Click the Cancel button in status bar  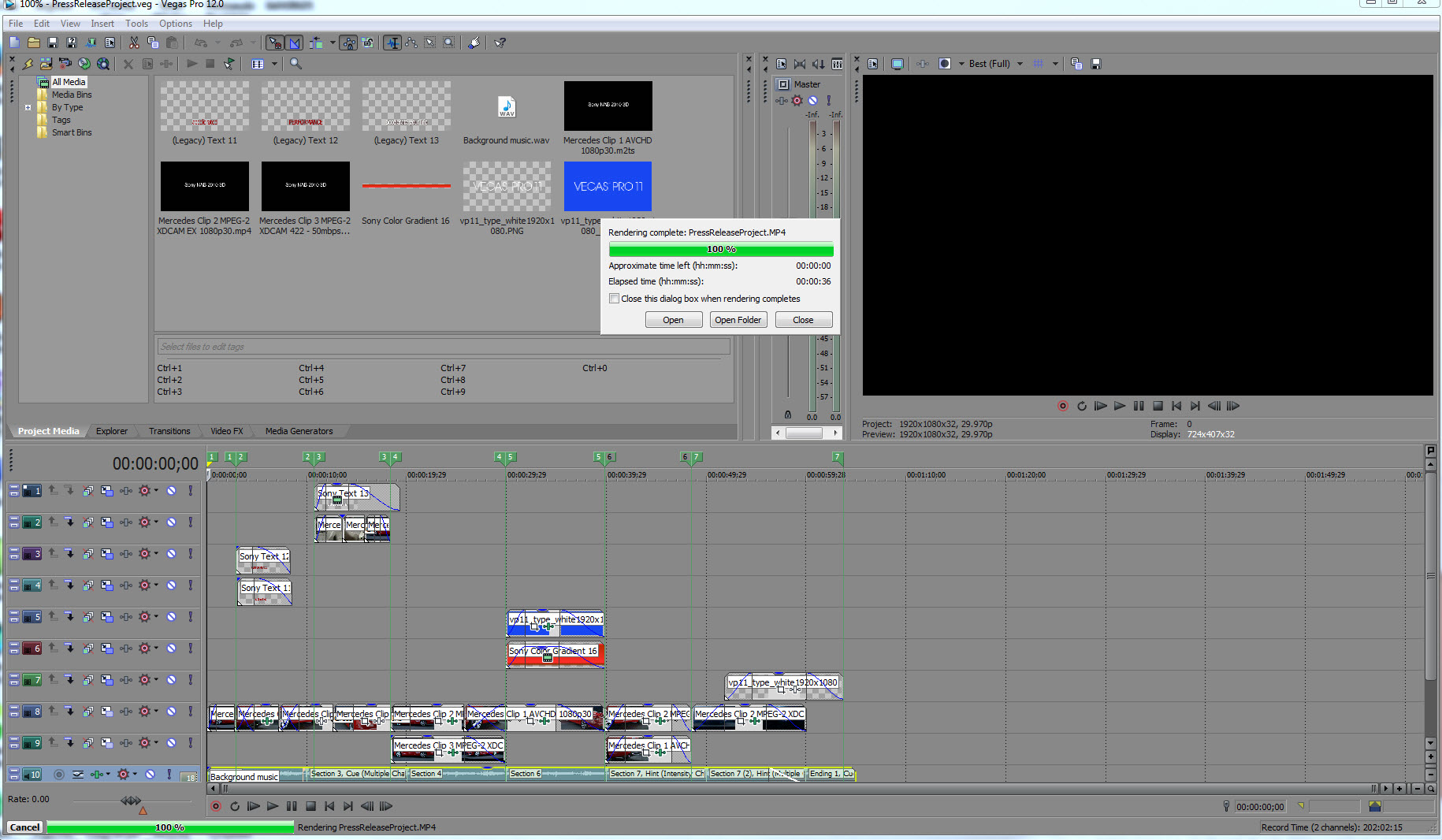[x=24, y=827]
